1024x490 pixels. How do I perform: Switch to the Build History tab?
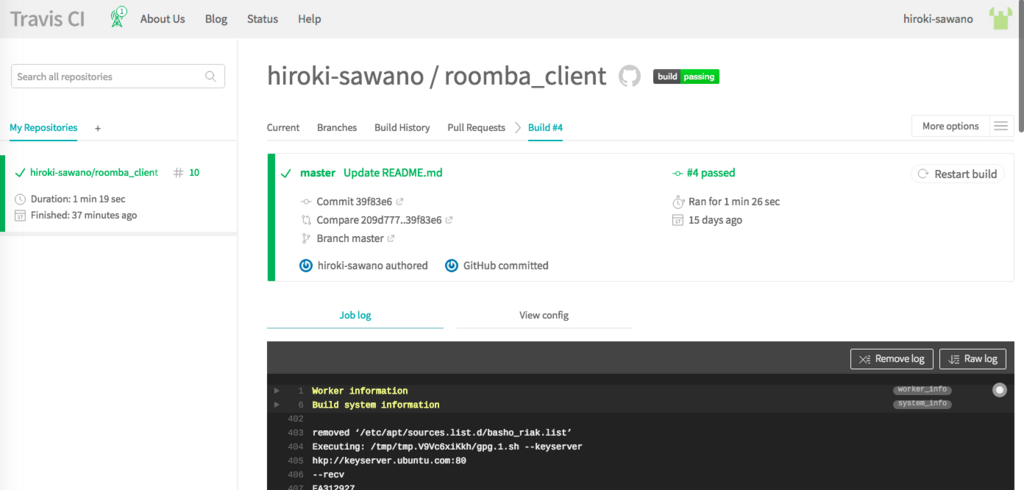pyautogui.click(x=402, y=127)
